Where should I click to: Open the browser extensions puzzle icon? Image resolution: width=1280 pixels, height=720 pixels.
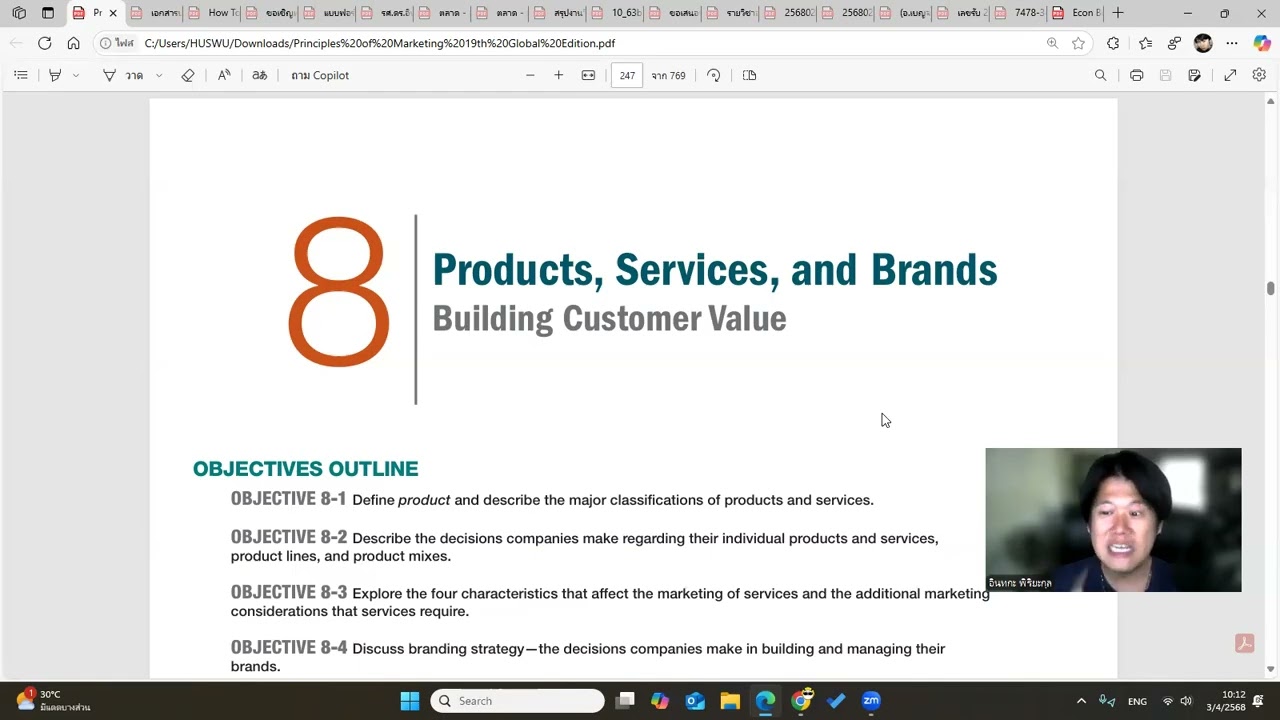(x=1113, y=43)
